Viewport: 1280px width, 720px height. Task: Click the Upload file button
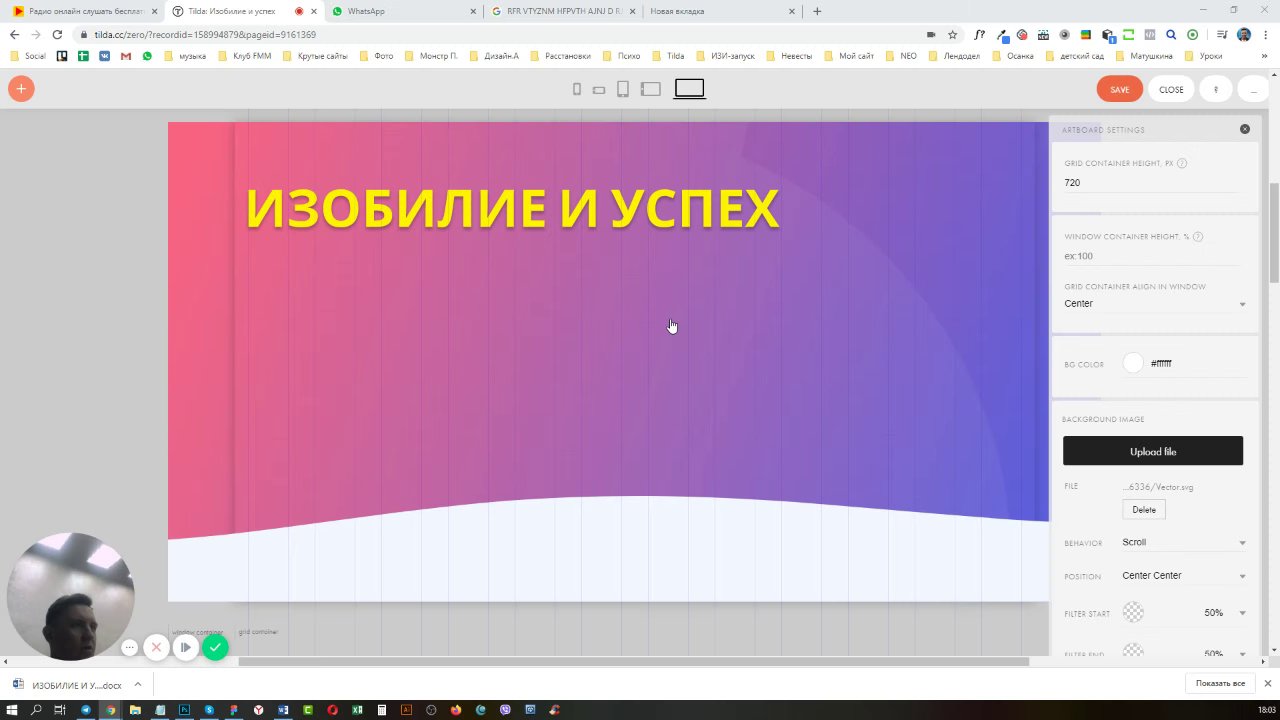pos(1153,451)
